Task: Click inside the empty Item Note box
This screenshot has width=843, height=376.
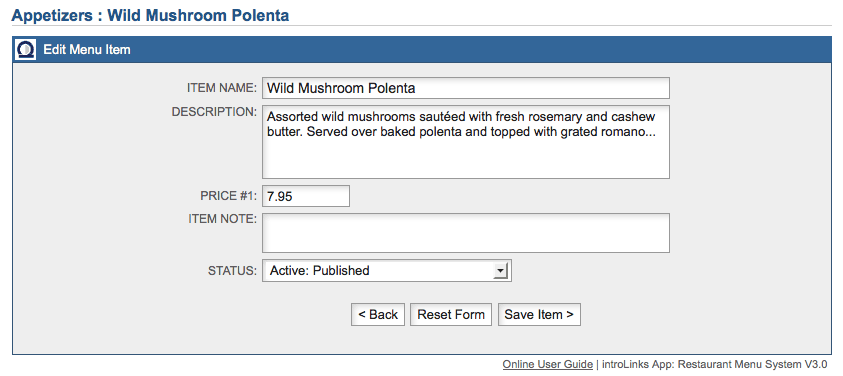Action: [466, 233]
